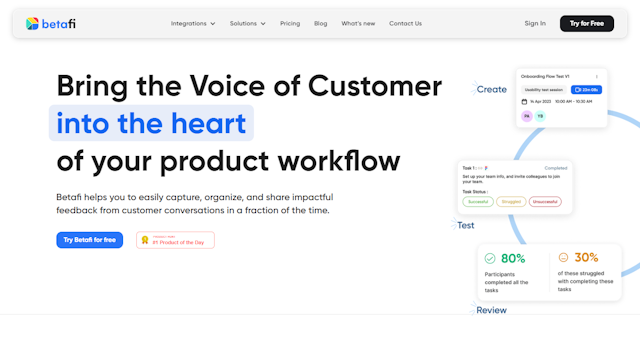640x360 pixels.
Task: Select the Unsuccessful task status pill
Action: pyautogui.click(x=545, y=202)
